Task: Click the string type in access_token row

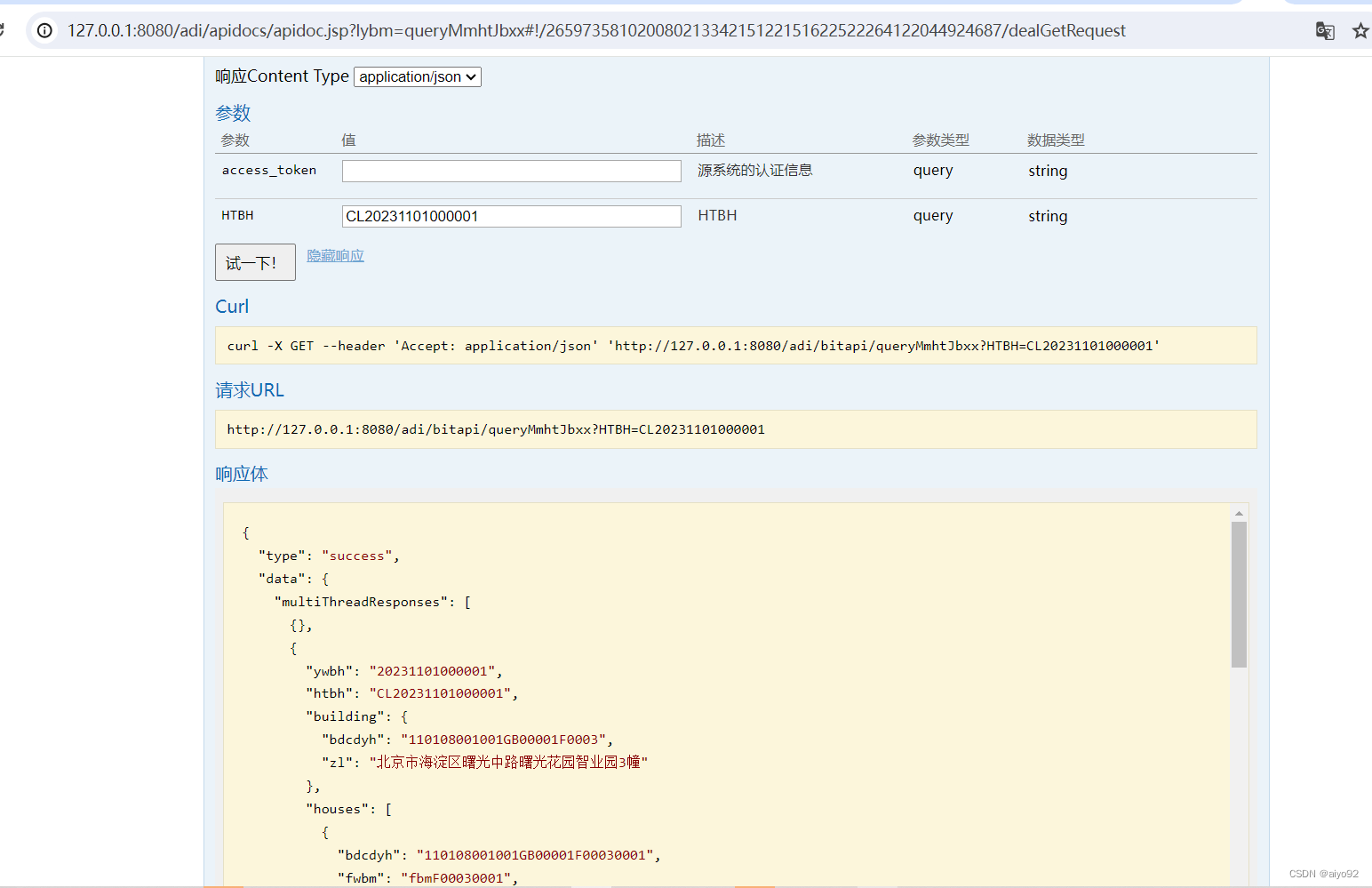Action: point(1048,171)
